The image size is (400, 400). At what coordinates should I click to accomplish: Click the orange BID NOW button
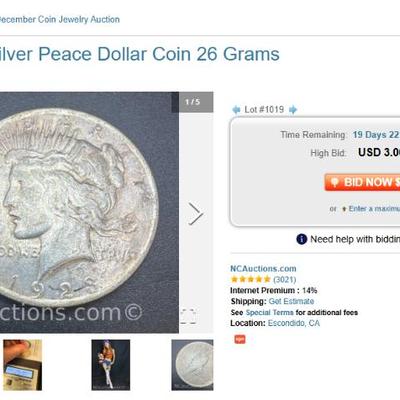362,182
